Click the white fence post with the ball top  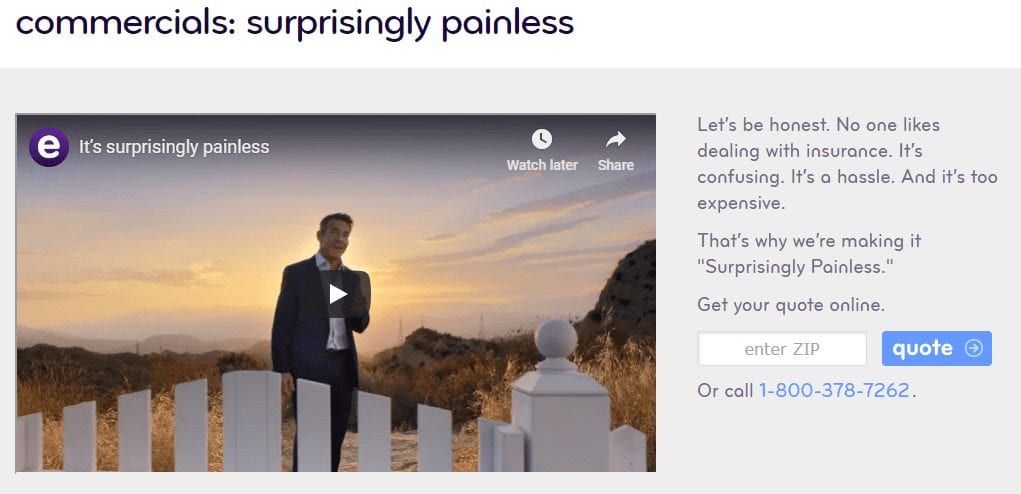pyautogui.click(x=560, y=395)
